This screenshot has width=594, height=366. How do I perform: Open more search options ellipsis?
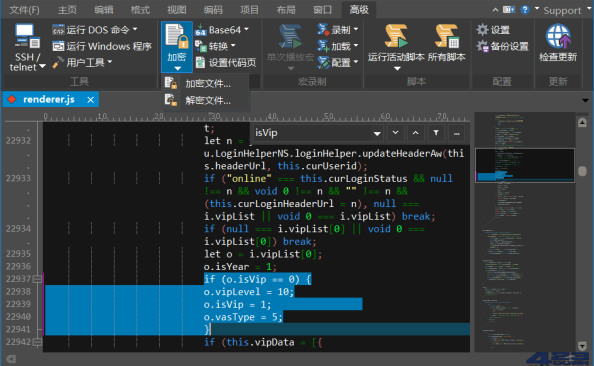[456, 133]
